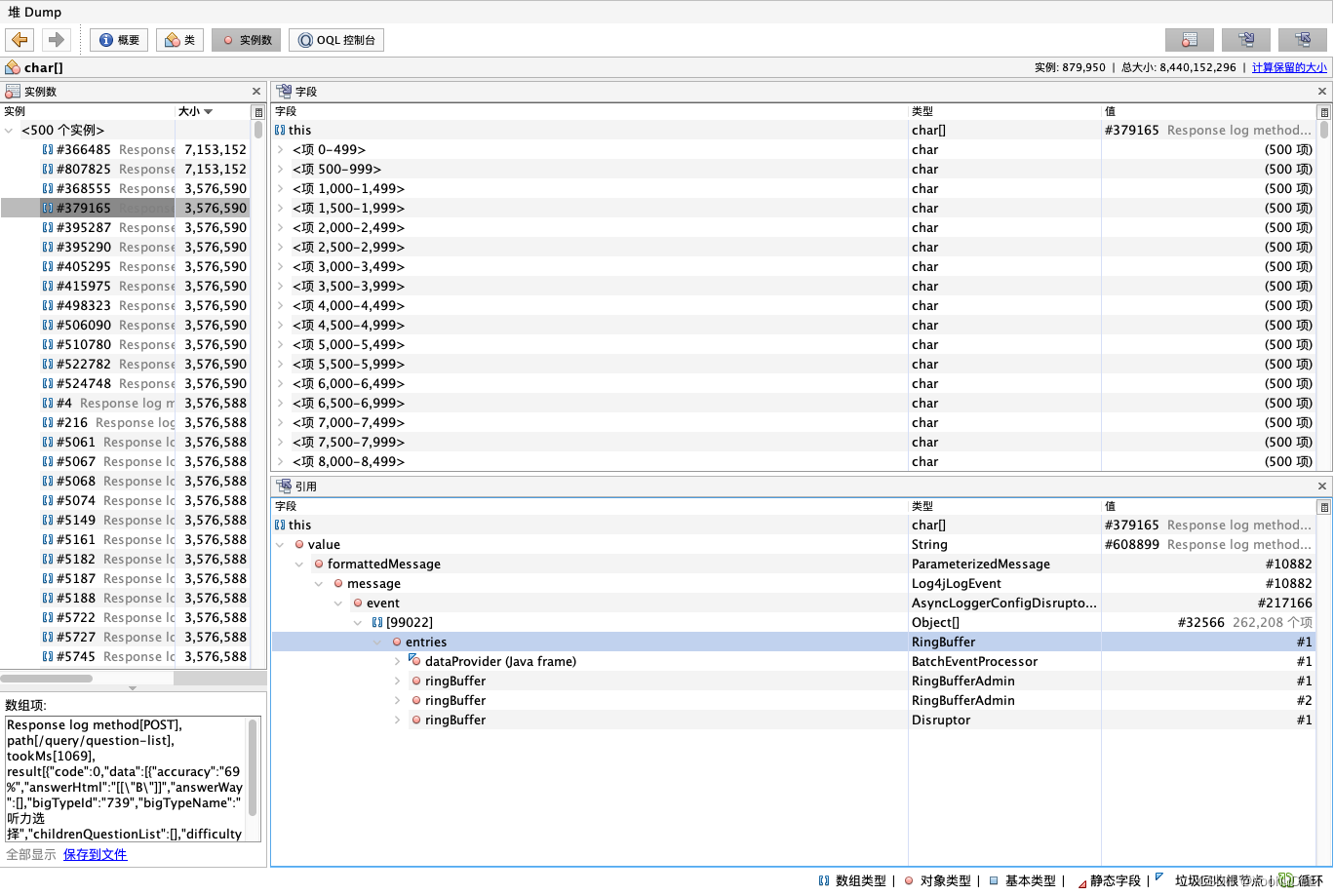Viewport: 1334px width, 896px height.
Task: Click the 基本类型 legend icon
Action: tap(994, 880)
